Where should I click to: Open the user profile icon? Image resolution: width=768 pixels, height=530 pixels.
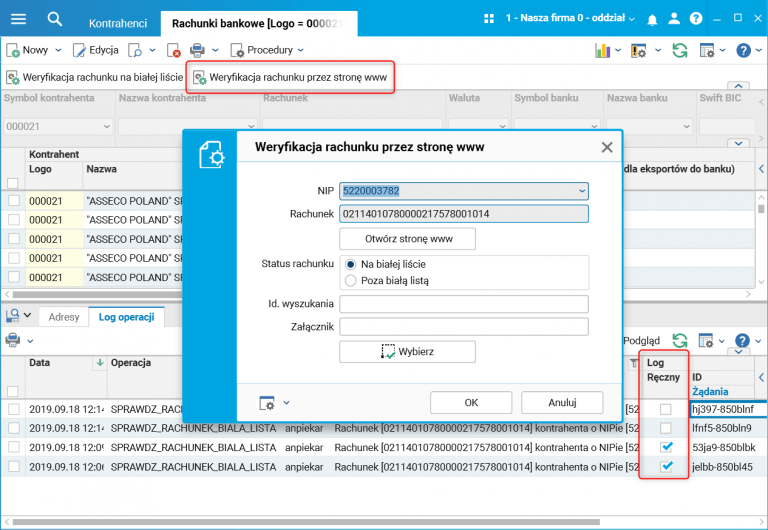click(674, 19)
